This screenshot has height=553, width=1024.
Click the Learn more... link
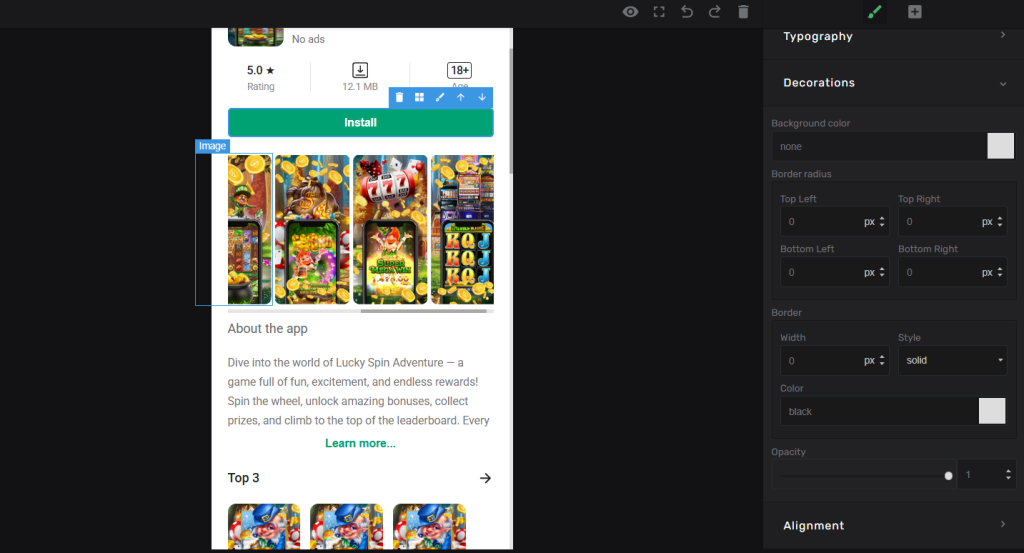click(x=360, y=443)
